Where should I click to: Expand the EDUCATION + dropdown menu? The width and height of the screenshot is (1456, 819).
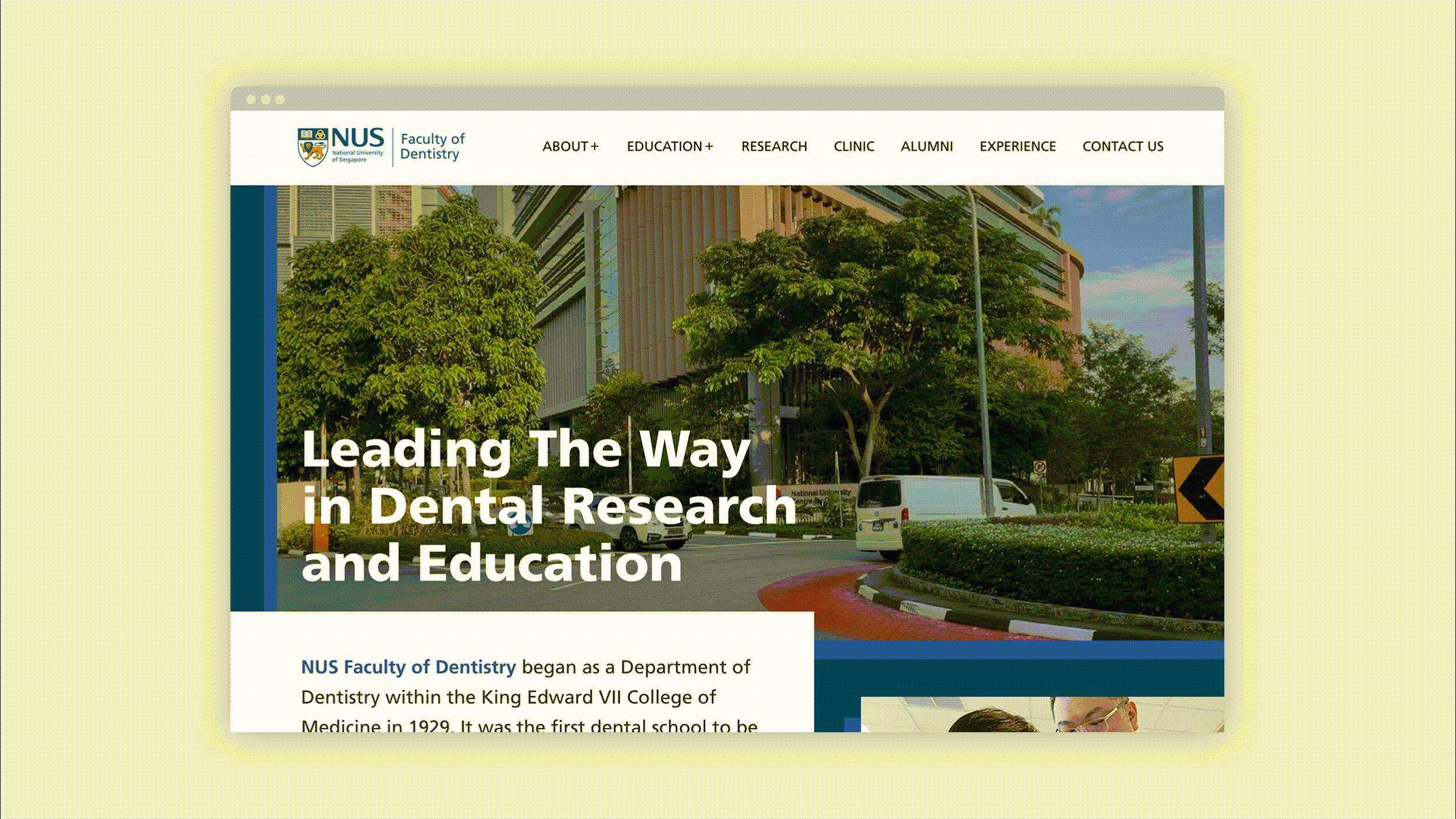click(670, 147)
